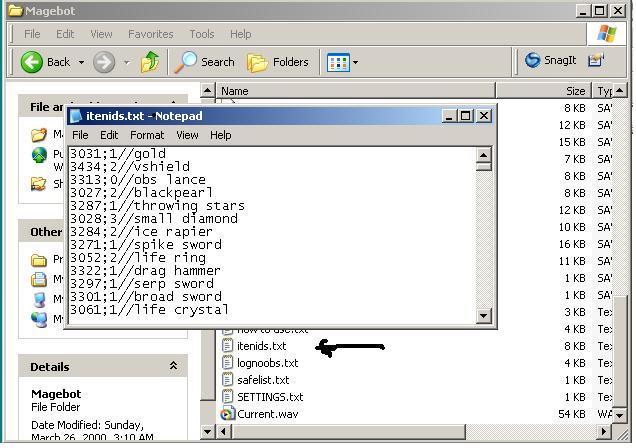Click Notepad scrollbar up arrow
This screenshot has height=448, width=636.
[x=483, y=155]
